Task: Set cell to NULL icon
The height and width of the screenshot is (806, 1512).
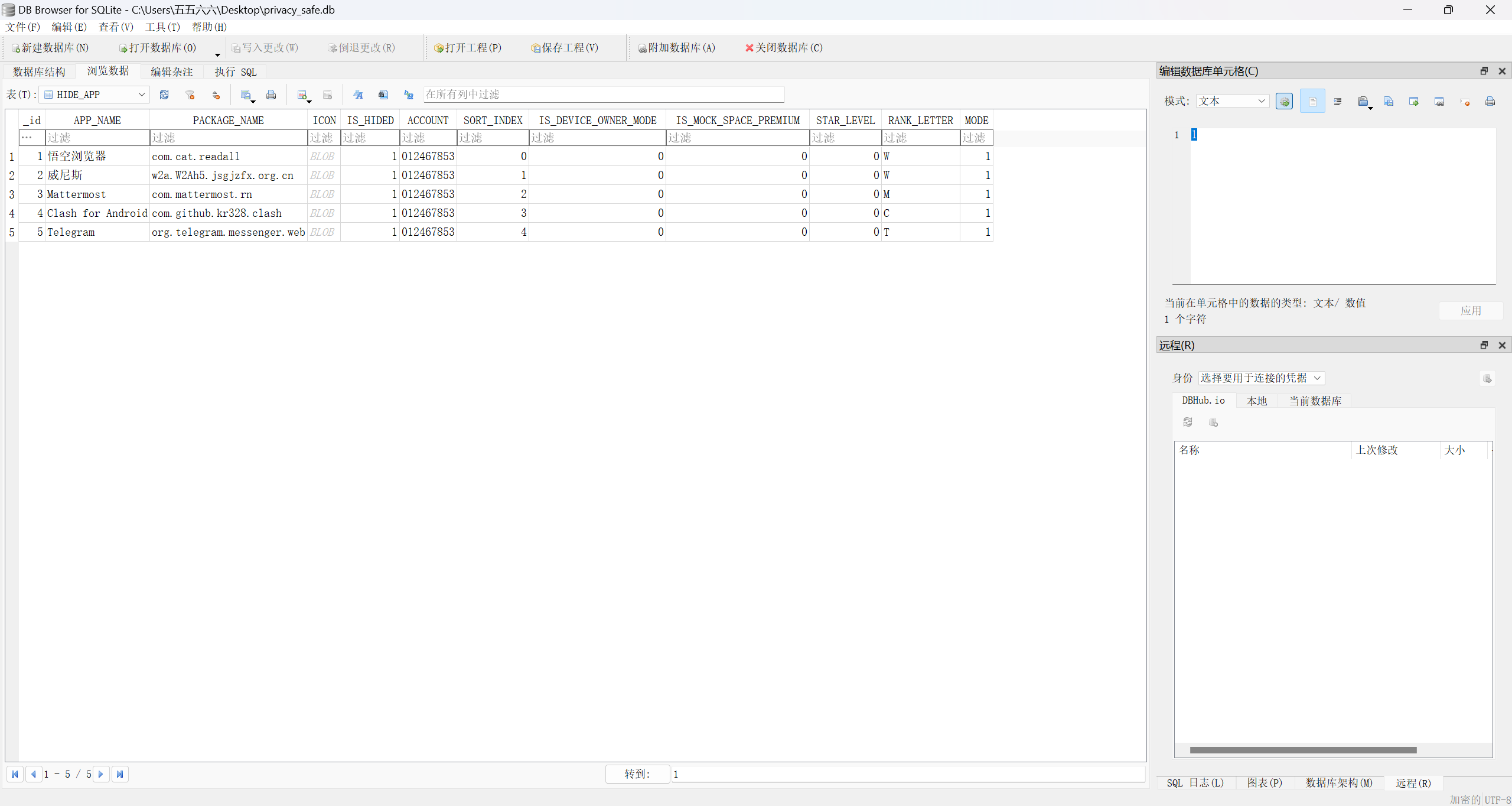Action: click(1465, 102)
